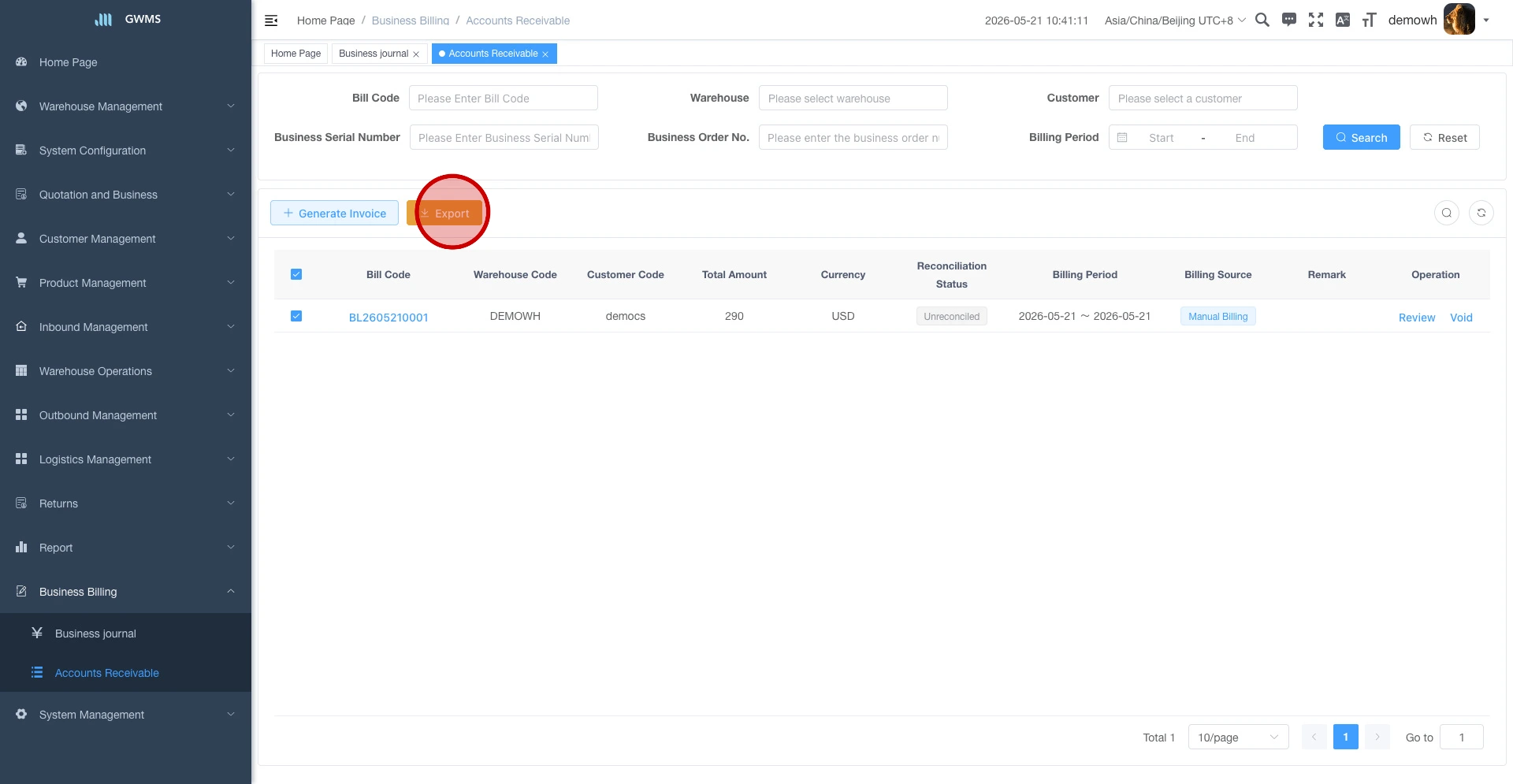Open the user menu caret next to avatar
Screen dimensions: 1513x784
(x=1486, y=20)
